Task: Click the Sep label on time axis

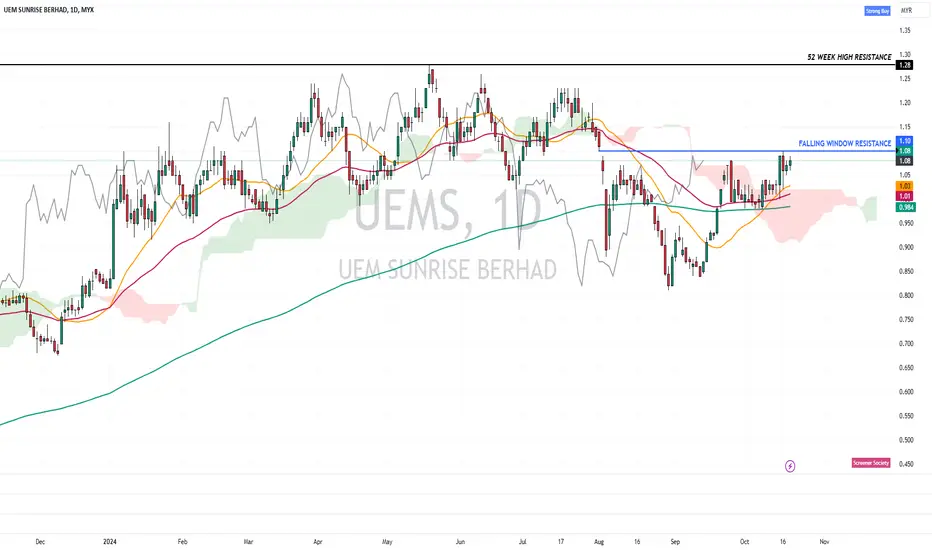Action: point(675,542)
